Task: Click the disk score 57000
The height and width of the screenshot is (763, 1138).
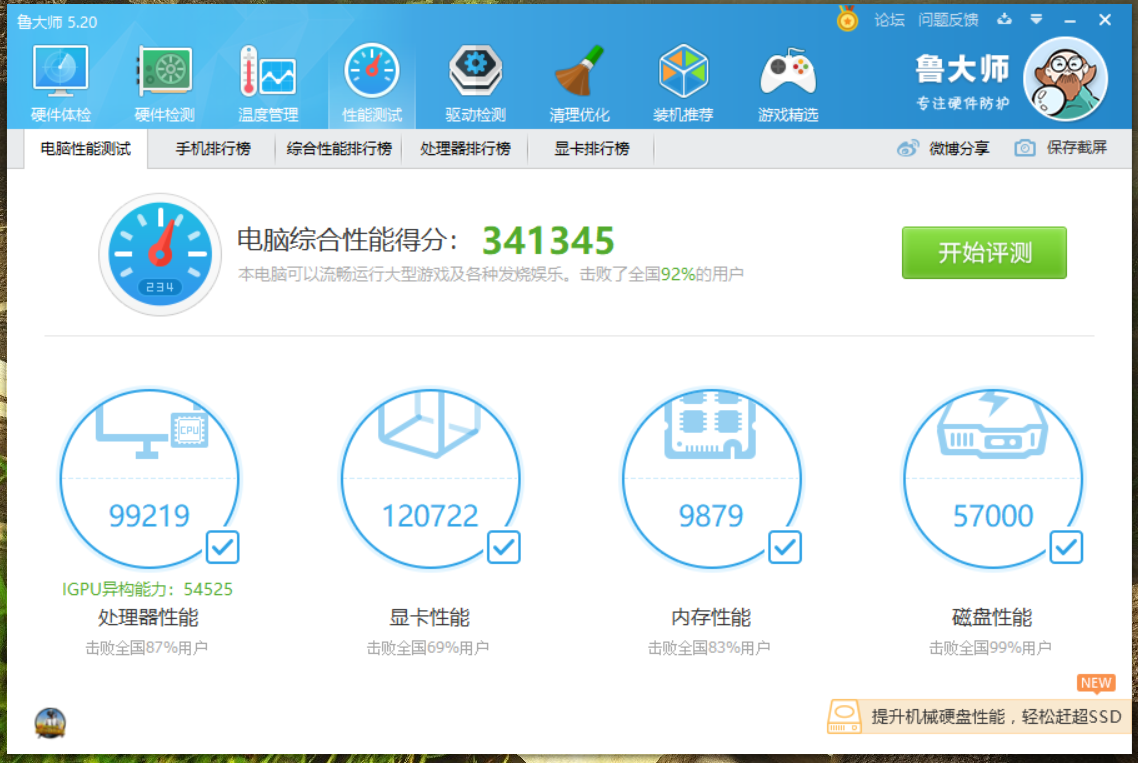Action: click(x=993, y=515)
